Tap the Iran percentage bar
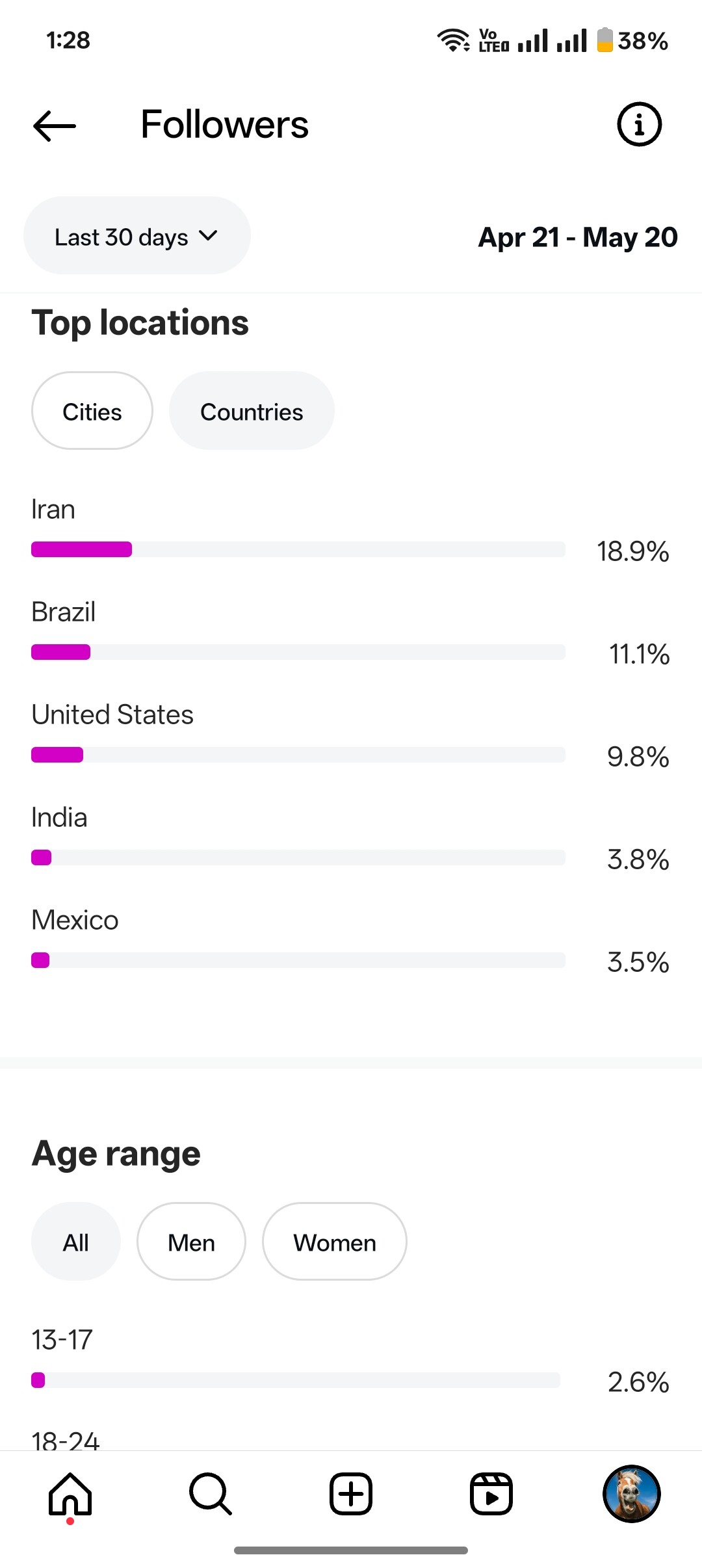The height and width of the screenshot is (1568, 702). [x=298, y=549]
